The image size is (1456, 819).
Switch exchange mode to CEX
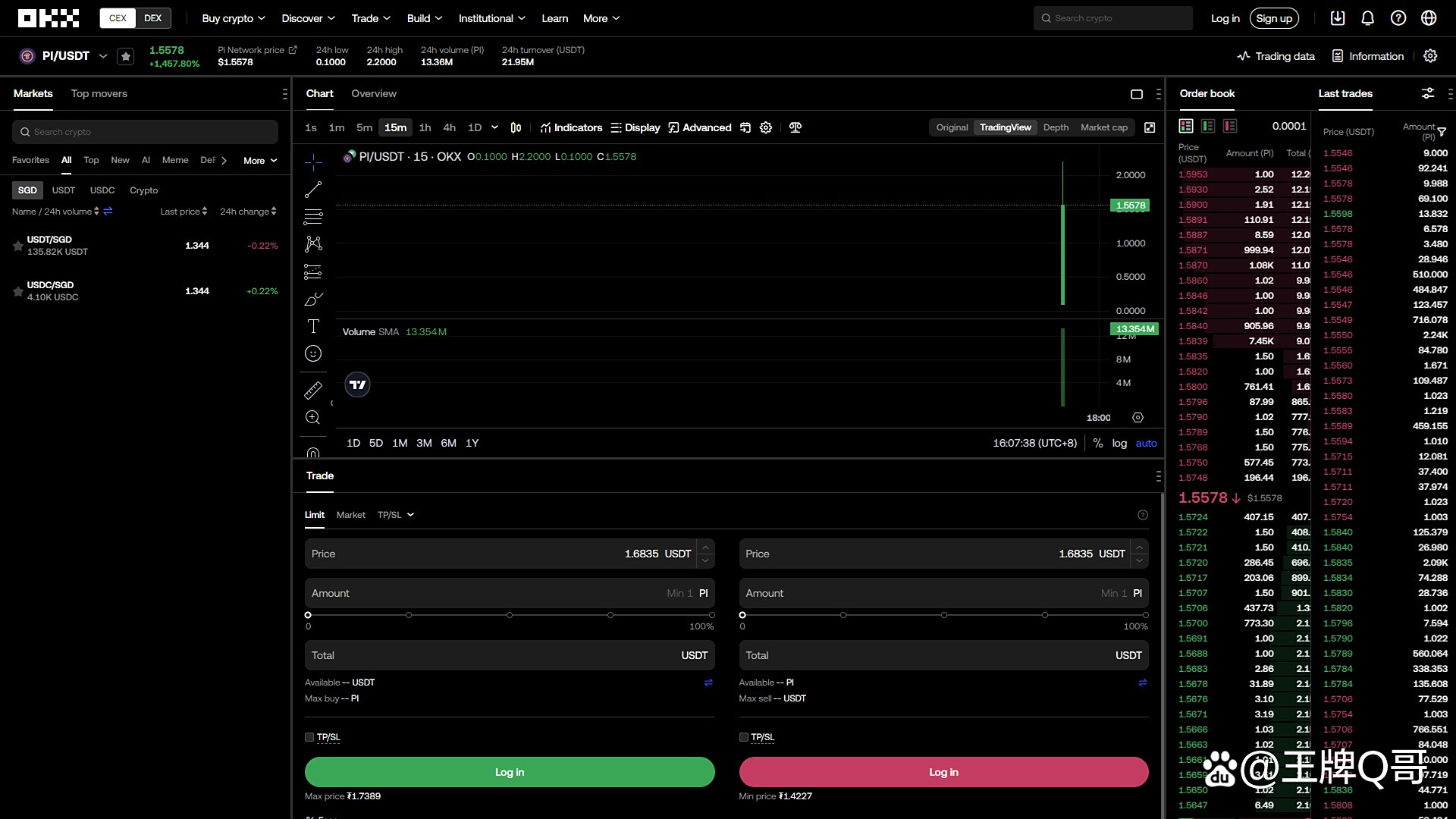click(118, 18)
